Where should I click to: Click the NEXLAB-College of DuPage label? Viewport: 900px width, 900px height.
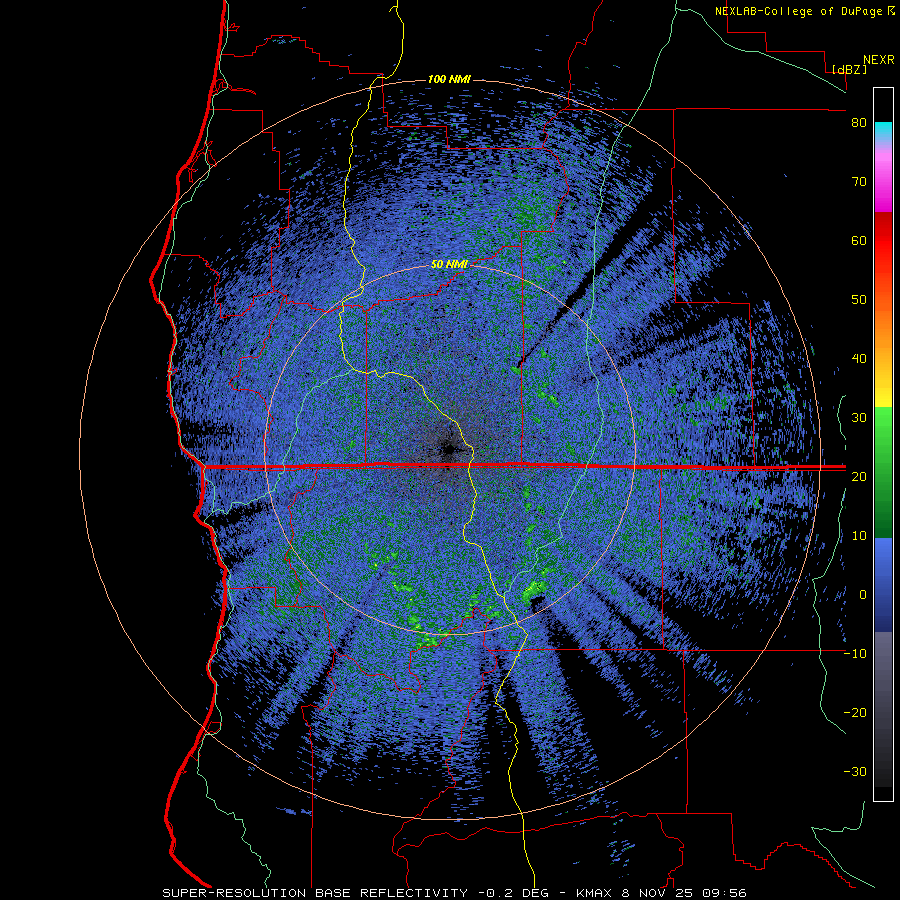click(804, 11)
